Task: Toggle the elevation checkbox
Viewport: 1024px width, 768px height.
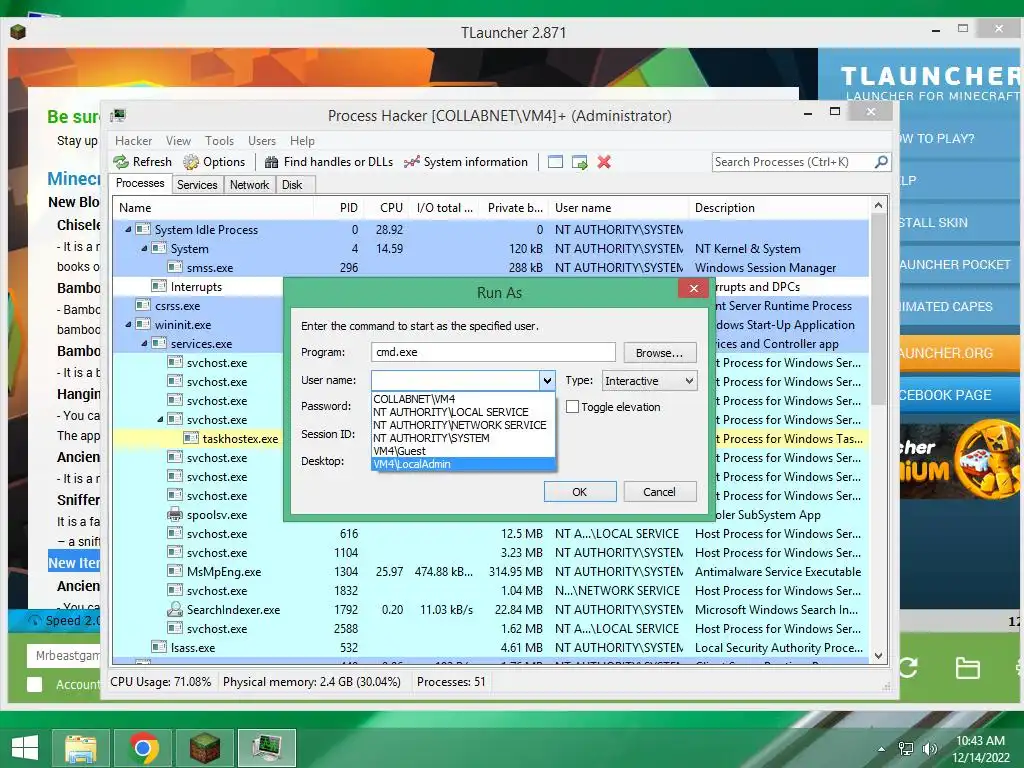Action: [573, 407]
